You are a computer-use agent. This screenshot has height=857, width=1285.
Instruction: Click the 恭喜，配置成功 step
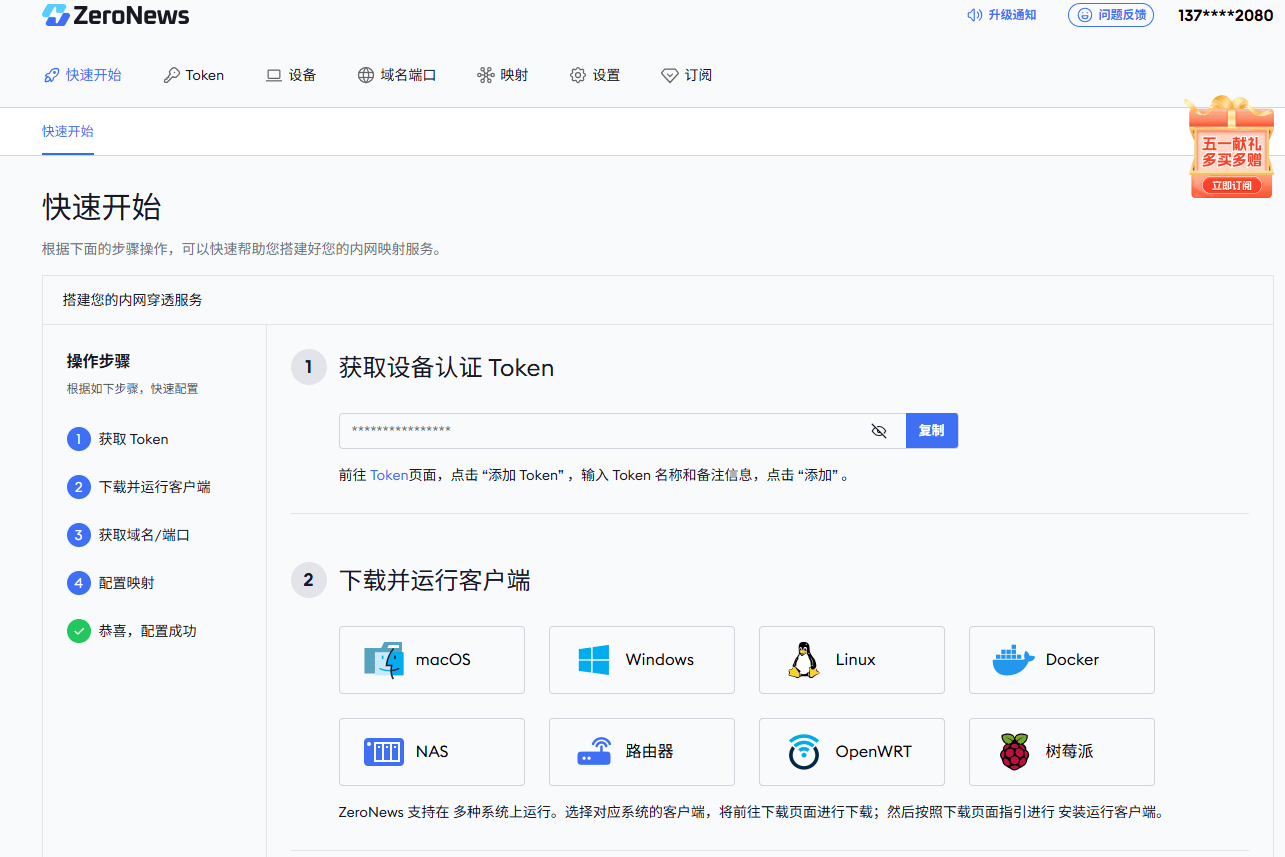click(132, 631)
